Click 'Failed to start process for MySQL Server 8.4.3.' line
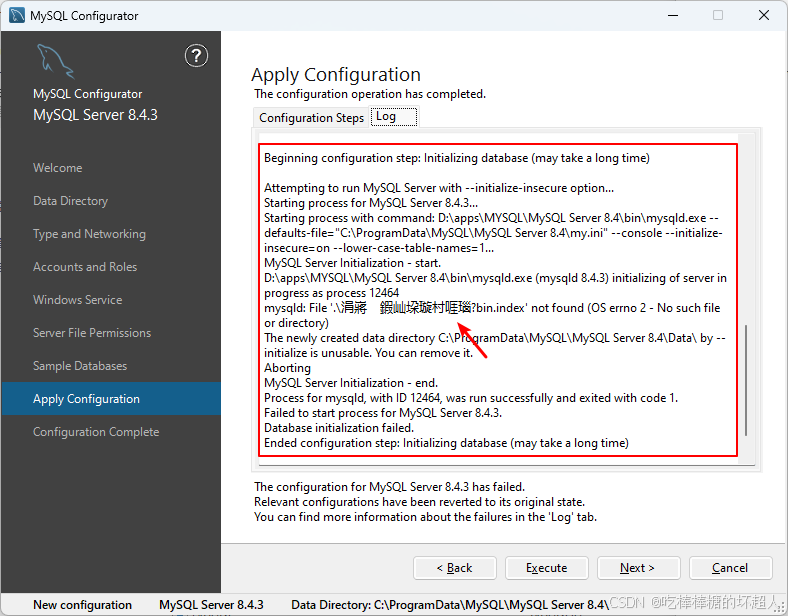The height and width of the screenshot is (616, 788). (383, 413)
